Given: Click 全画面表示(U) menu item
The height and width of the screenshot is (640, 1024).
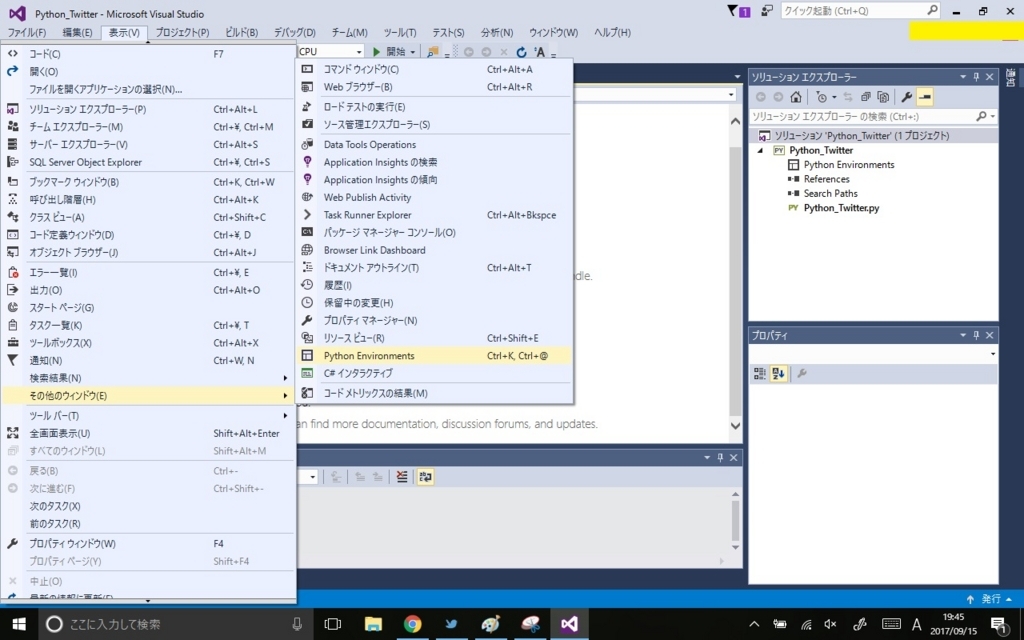Looking at the screenshot, I should click(x=148, y=433).
